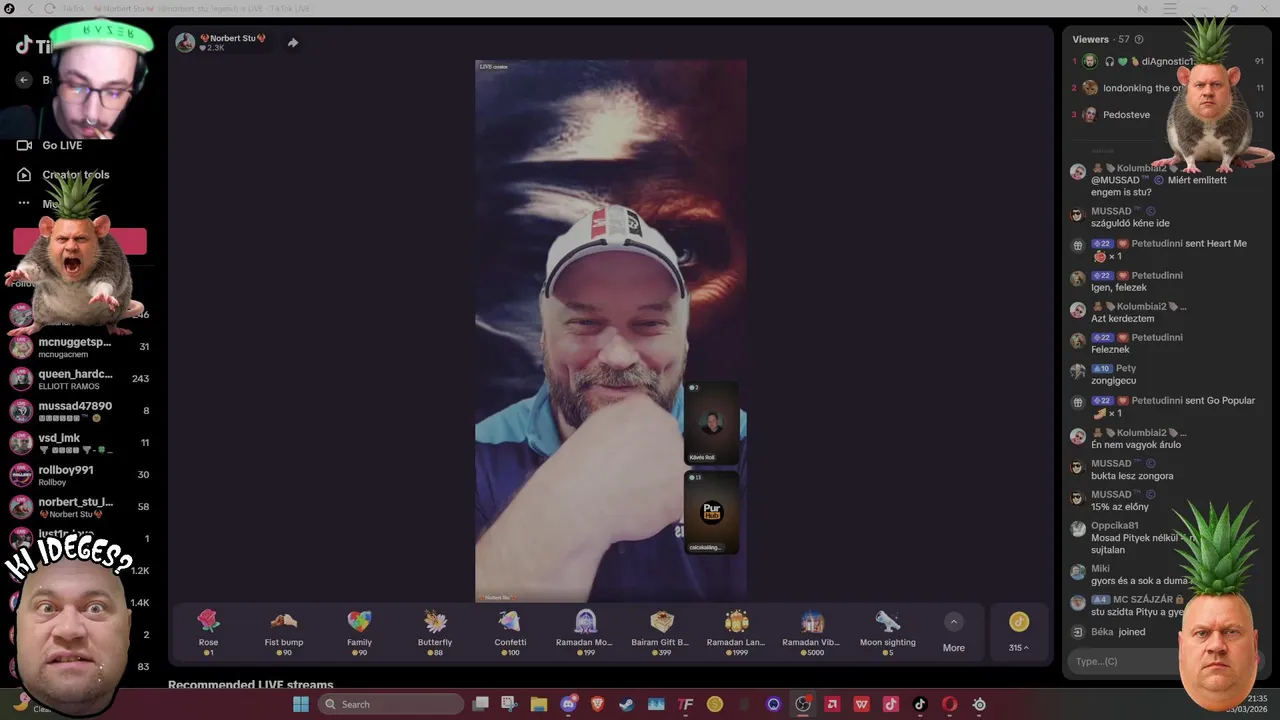Viewport: 1280px width, 720px height.
Task: Click the Go LIVE camera icon
Action: (25, 145)
